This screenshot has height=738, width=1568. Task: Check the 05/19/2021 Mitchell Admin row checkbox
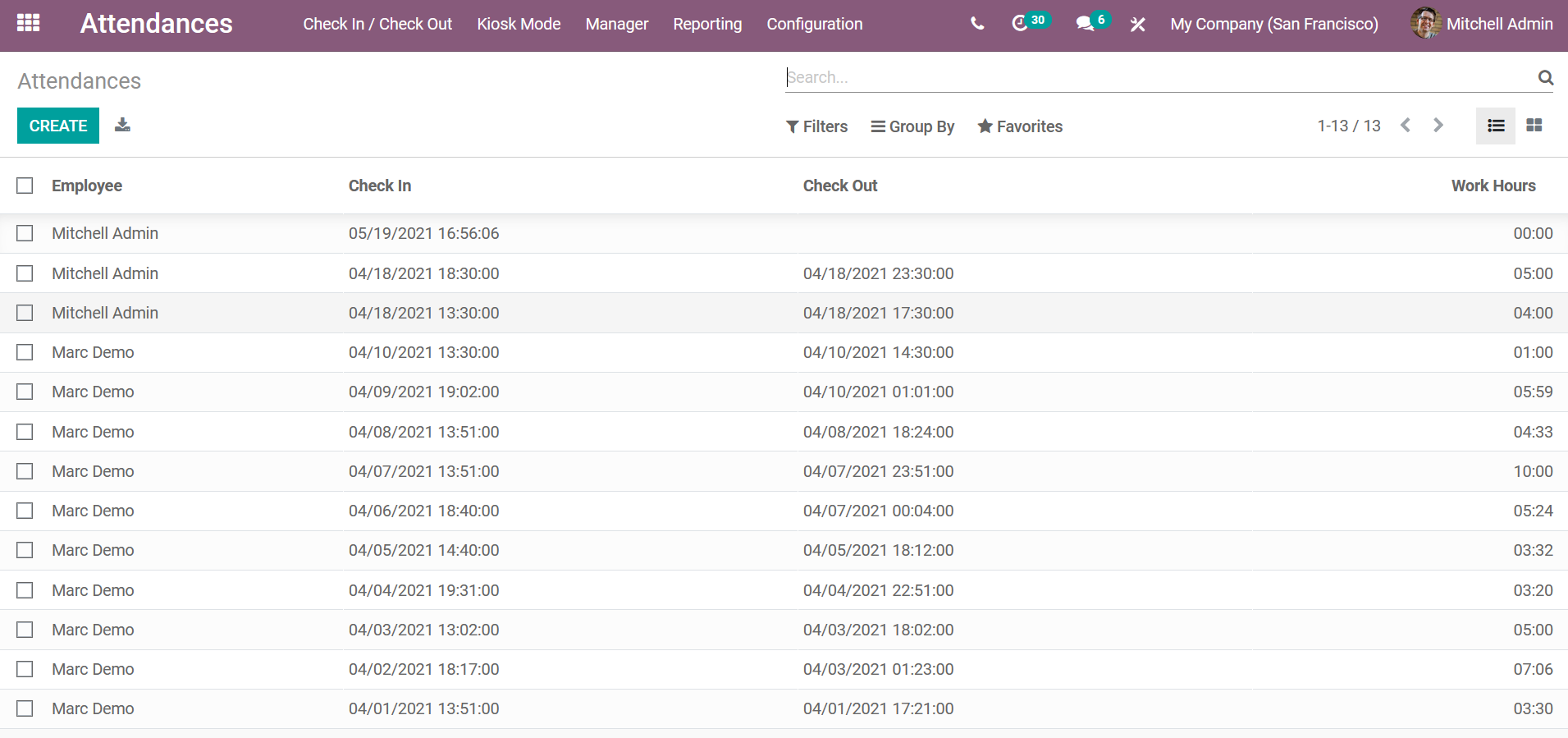(x=25, y=233)
